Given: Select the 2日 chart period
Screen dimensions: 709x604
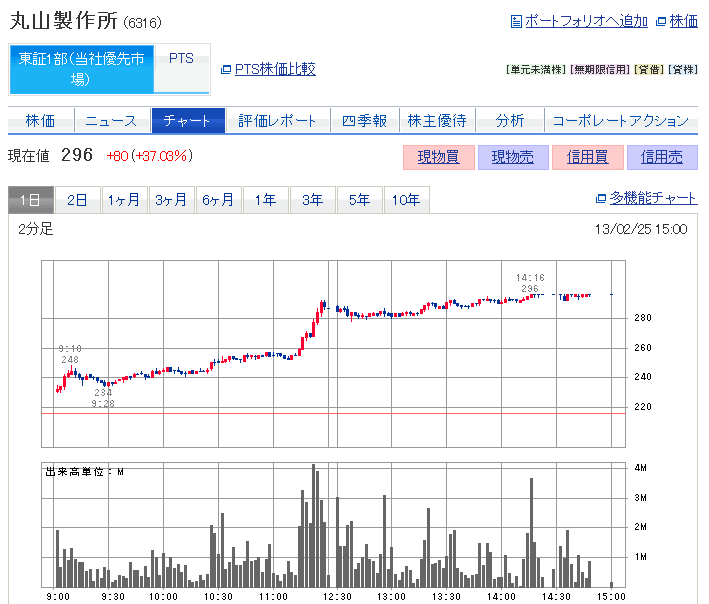Looking at the screenshot, I should click(x=77, y=200).
